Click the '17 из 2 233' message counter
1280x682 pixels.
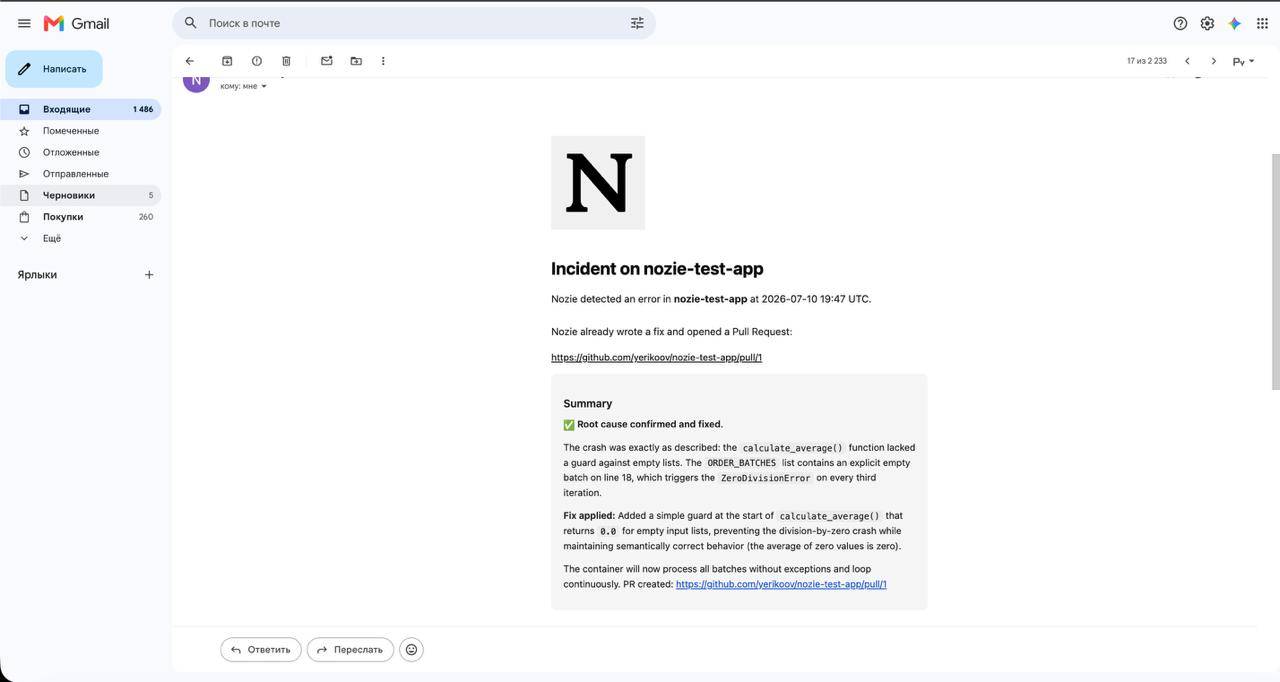point(1147,61)
